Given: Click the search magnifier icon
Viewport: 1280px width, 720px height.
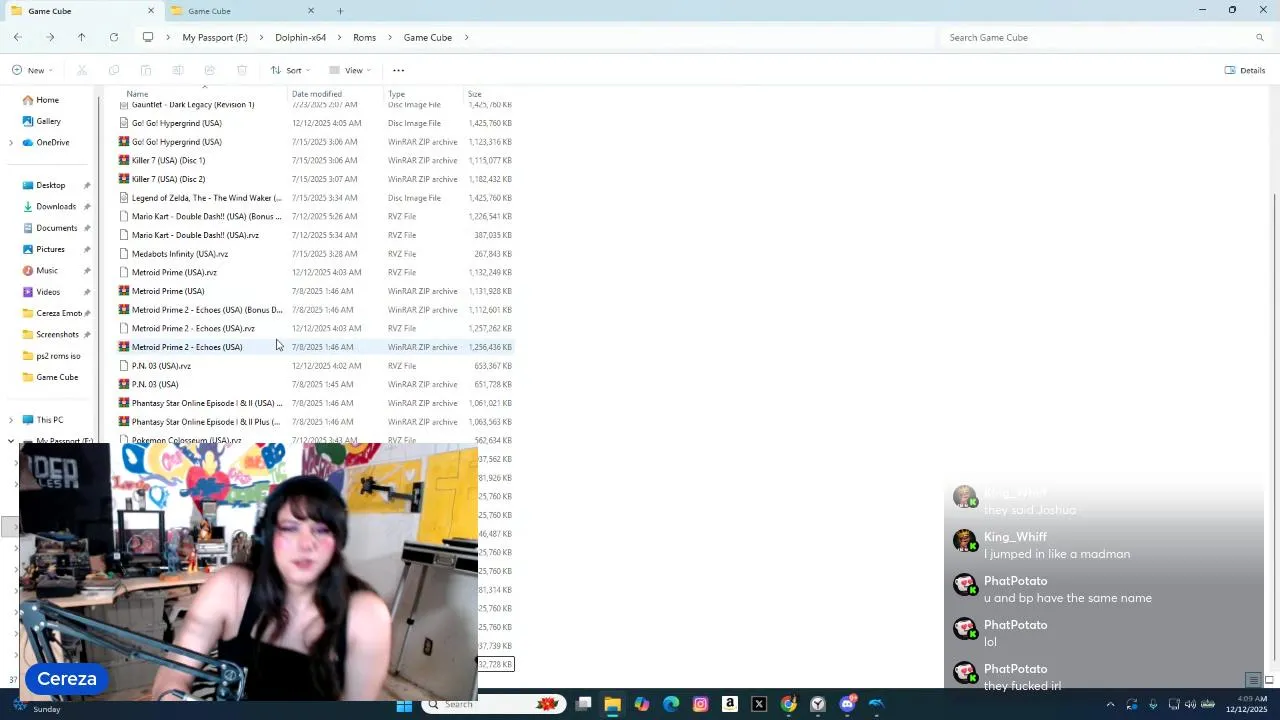Looking at the screenshot, I should click(x=1260, y=37).
